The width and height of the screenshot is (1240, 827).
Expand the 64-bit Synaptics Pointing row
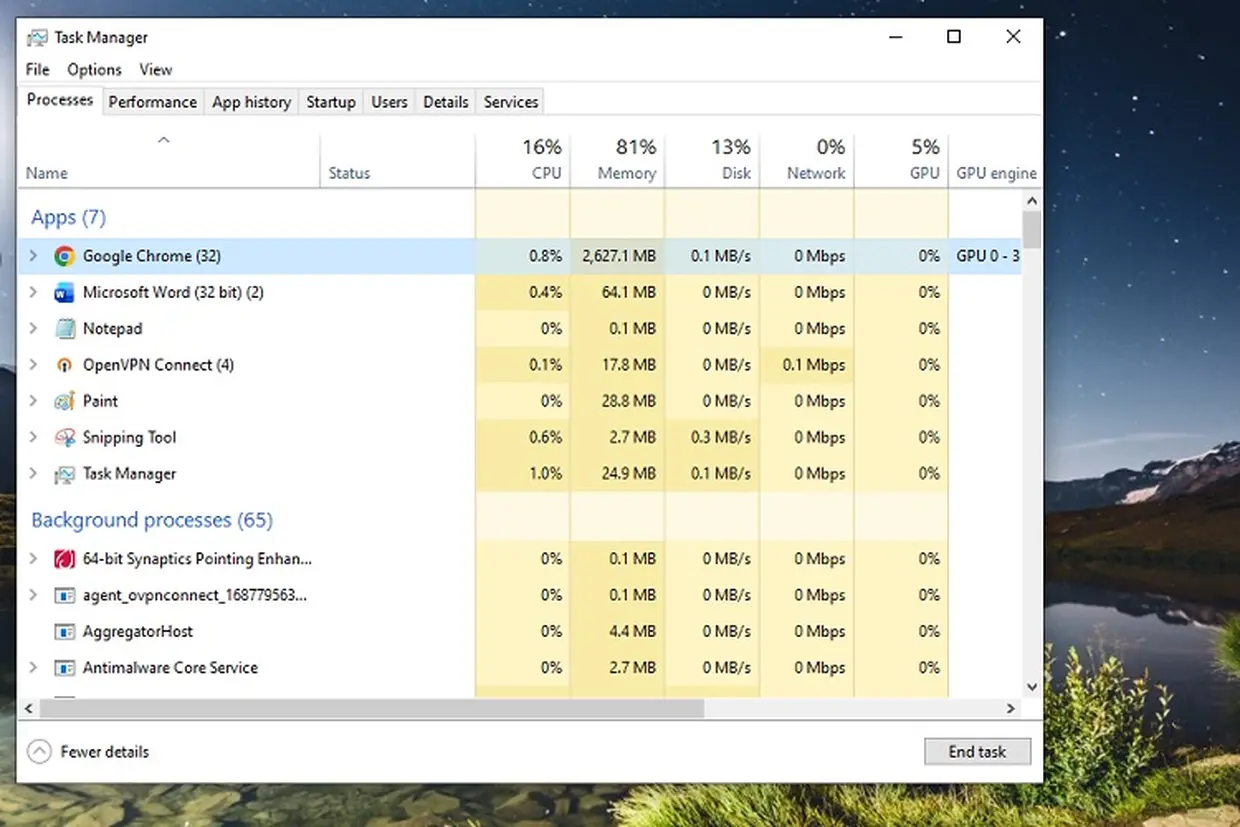33,559
